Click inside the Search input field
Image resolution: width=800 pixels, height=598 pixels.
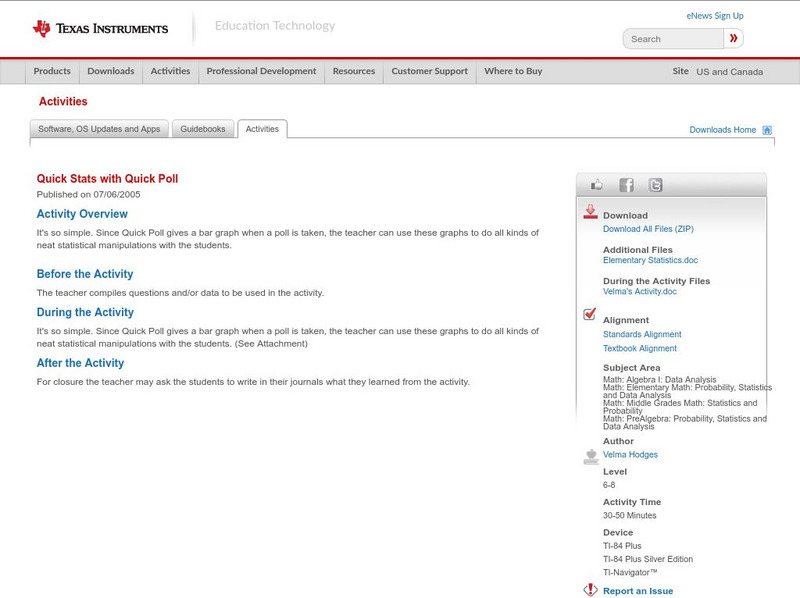click(x=670, y=38)
